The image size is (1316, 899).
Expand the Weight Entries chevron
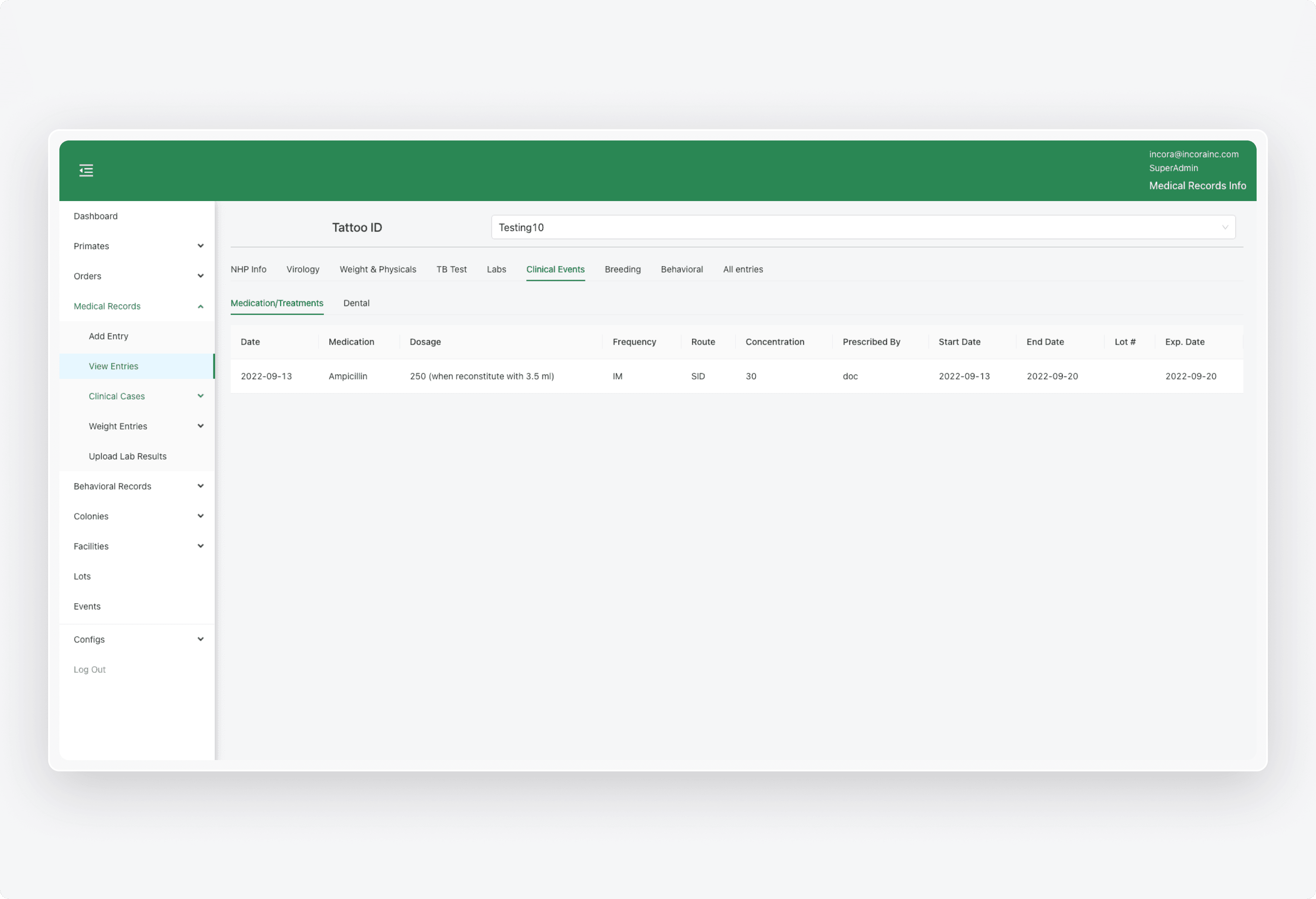click(x=201, y=426)
